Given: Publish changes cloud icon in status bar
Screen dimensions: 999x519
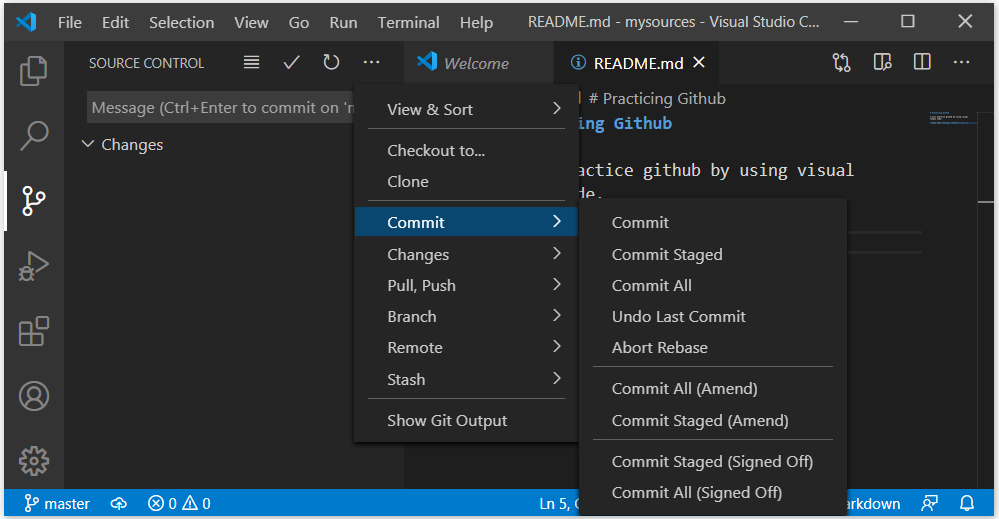Looking at the screenshot, I should point(119,504).
